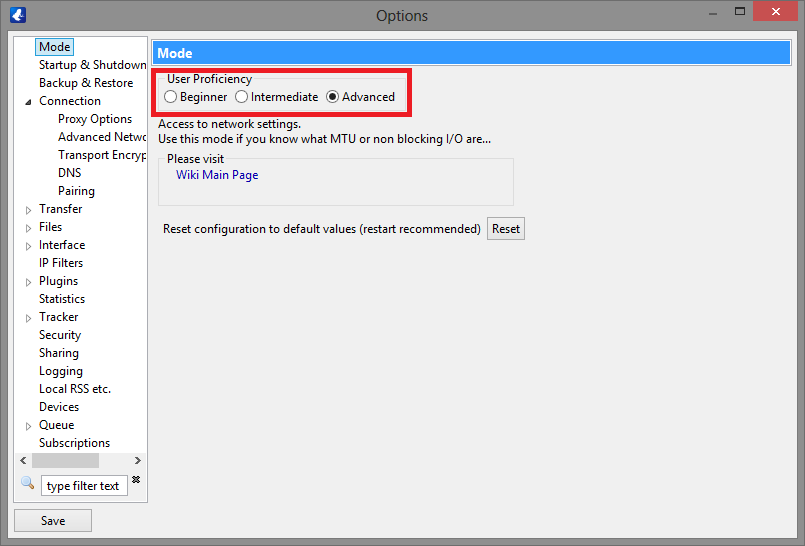The height and width of the screenshot is (546, 805).
Task: Open IP Filters in the sidebar
Action: (61, 263)
